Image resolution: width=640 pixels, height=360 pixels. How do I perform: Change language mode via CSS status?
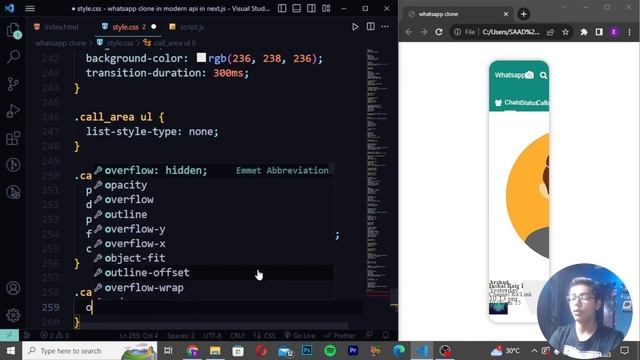coord(269,336)
